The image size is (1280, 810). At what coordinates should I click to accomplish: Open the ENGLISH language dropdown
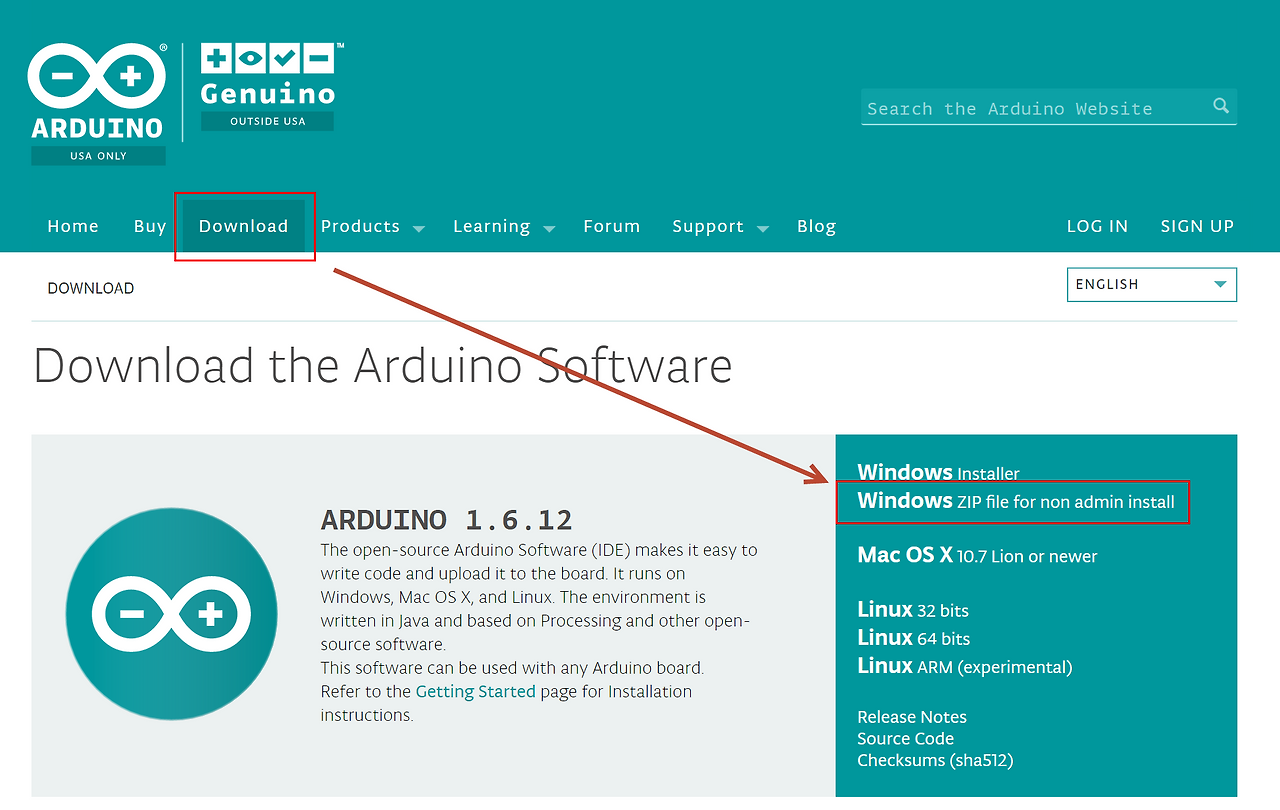[1152, 284]
